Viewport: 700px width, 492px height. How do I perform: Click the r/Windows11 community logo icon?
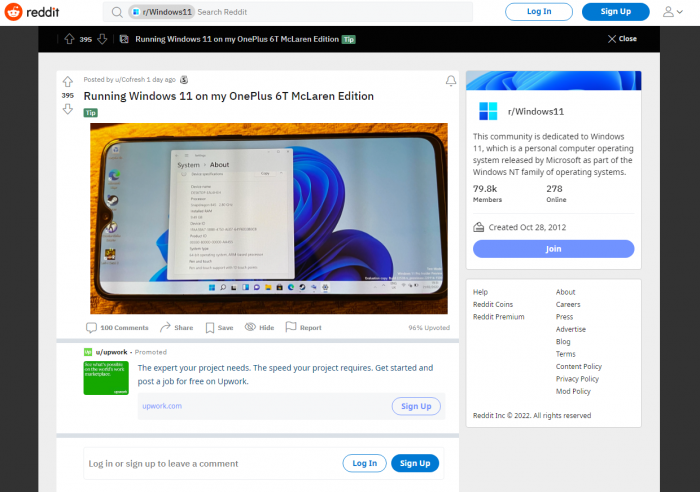[488, 111]
